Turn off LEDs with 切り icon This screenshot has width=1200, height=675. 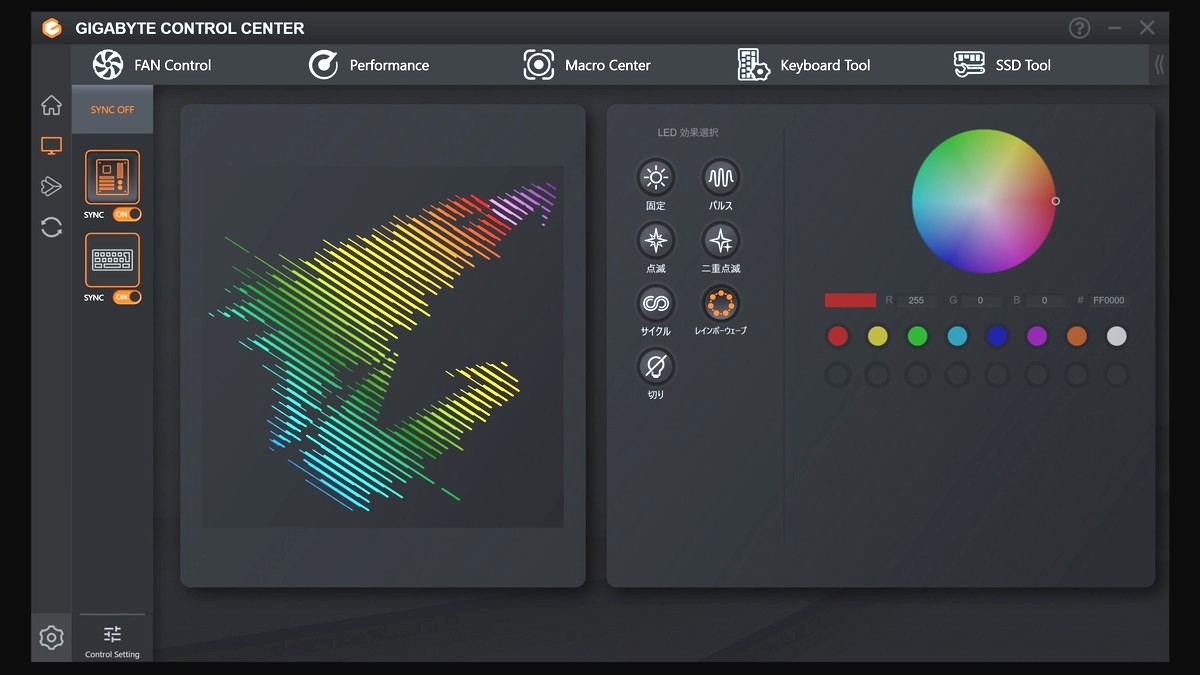coord(656,367)
